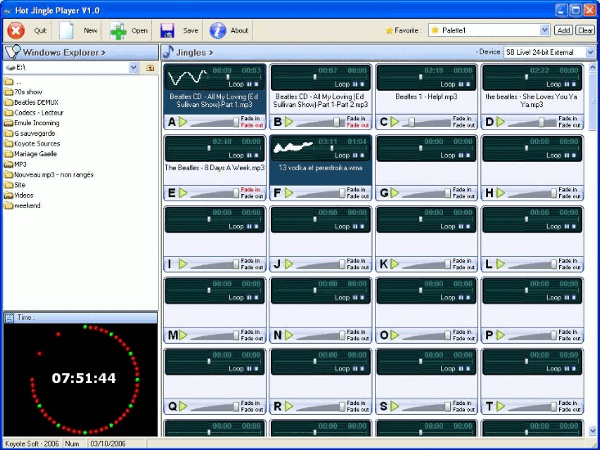Click the green Open plus icon
This screenshot has height=450, width=600.
point(118,30)
